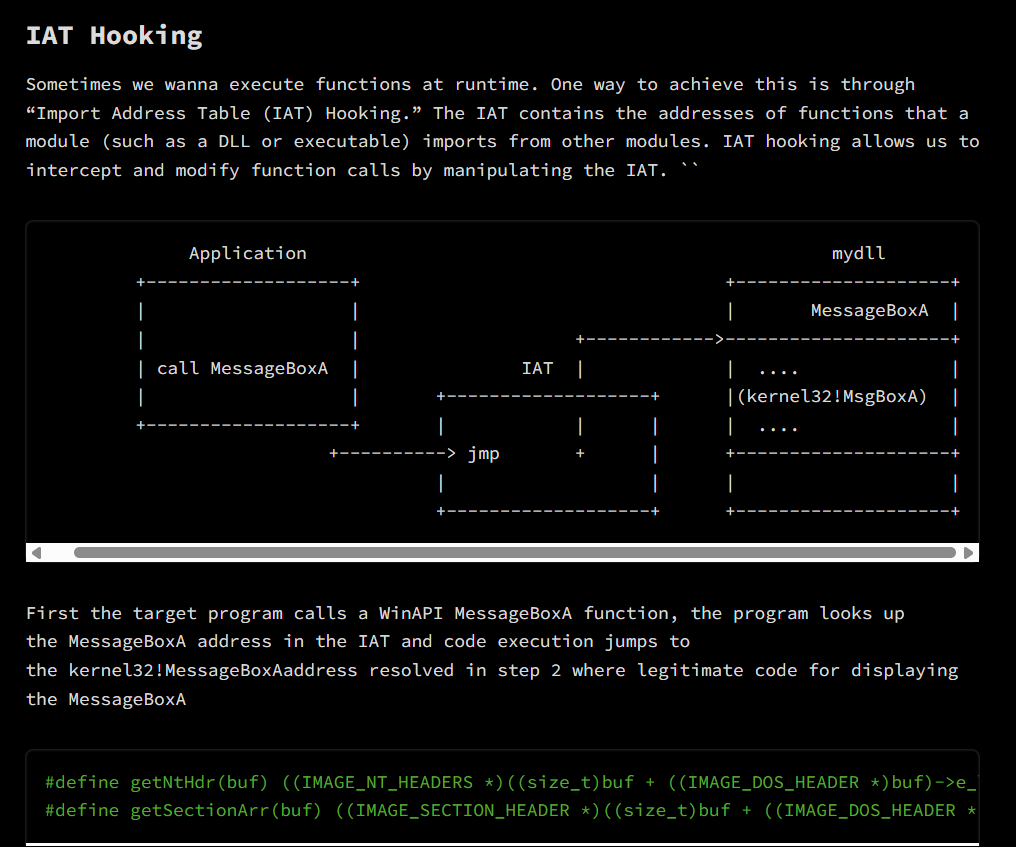Click the "#define getSectionArr(buf)" code line
Screen dimensions: 1016x847
(510, 810)
